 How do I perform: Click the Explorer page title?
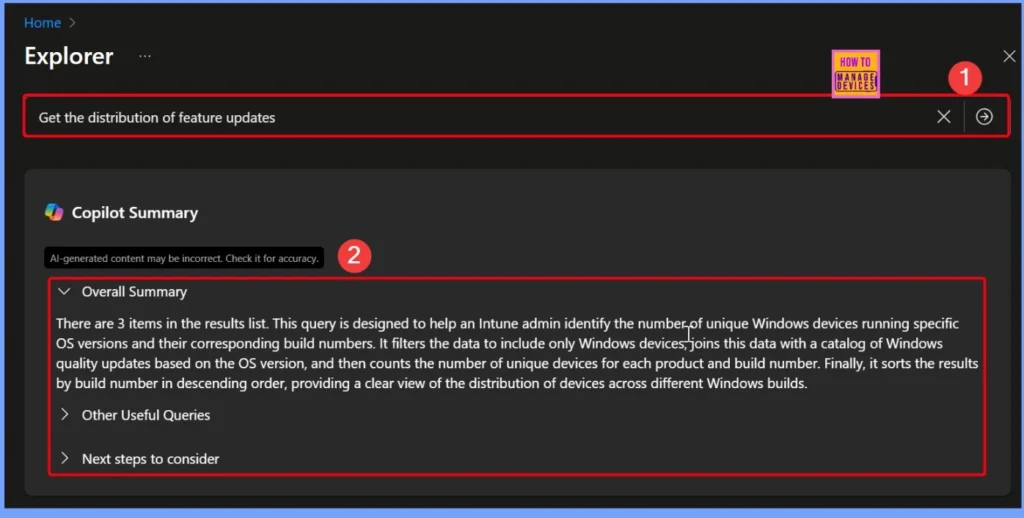69,56
